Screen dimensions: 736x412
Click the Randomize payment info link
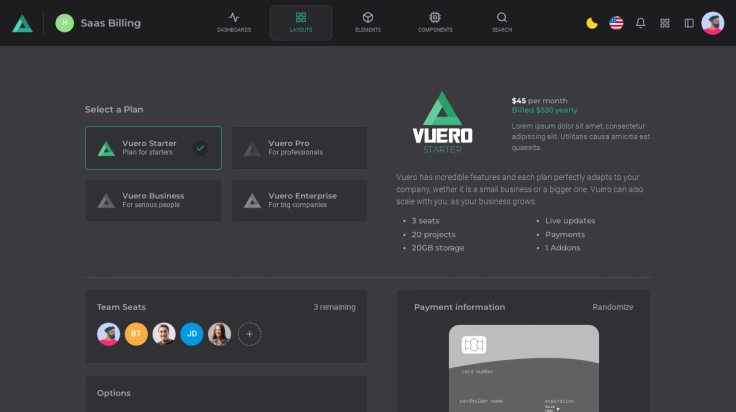pos(612,307)
